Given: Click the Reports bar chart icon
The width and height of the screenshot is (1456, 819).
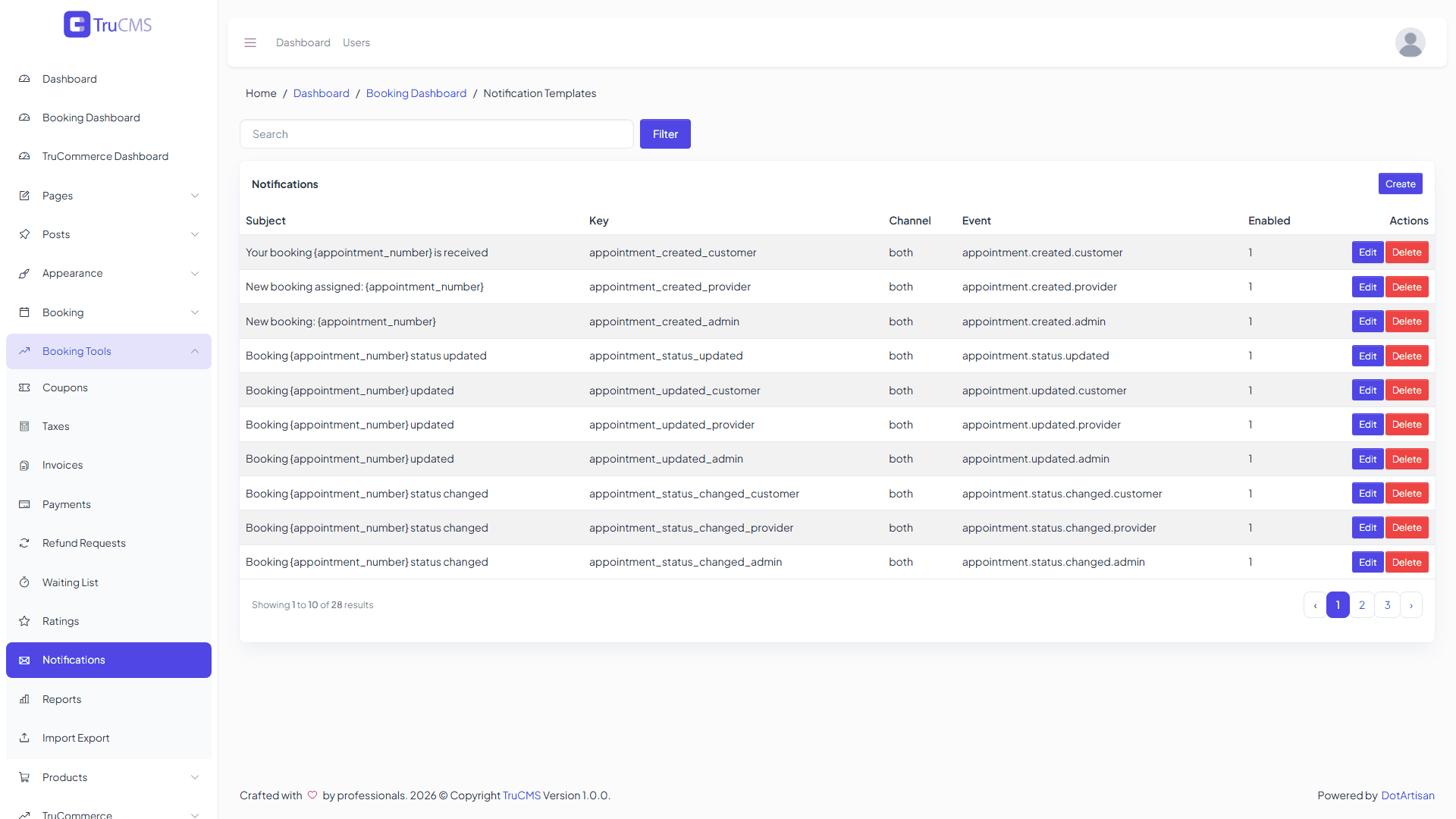Looking at the screenshot, I should pyautogui.click(x=24, y=699).
